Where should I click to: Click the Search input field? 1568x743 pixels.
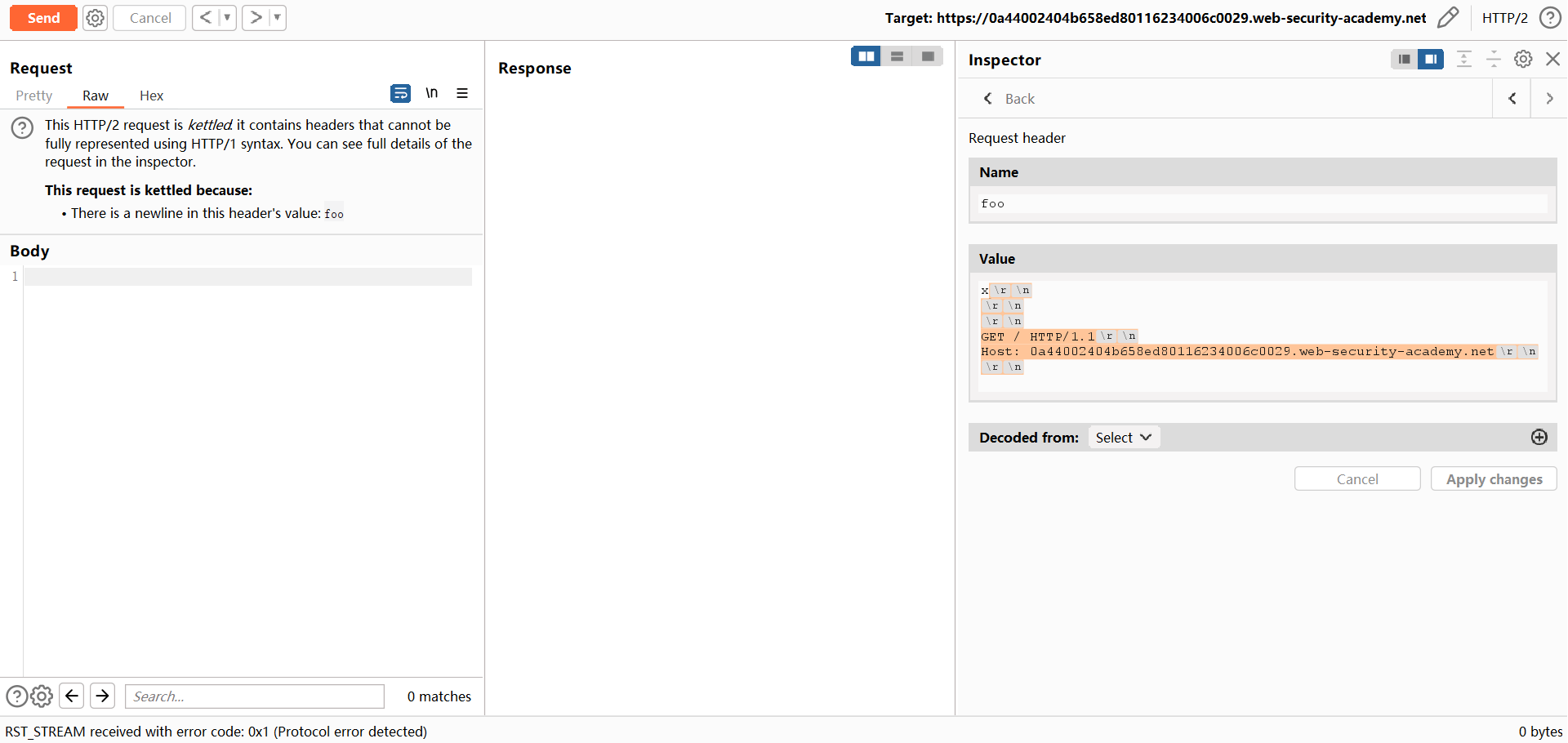(x=254, y=696)
